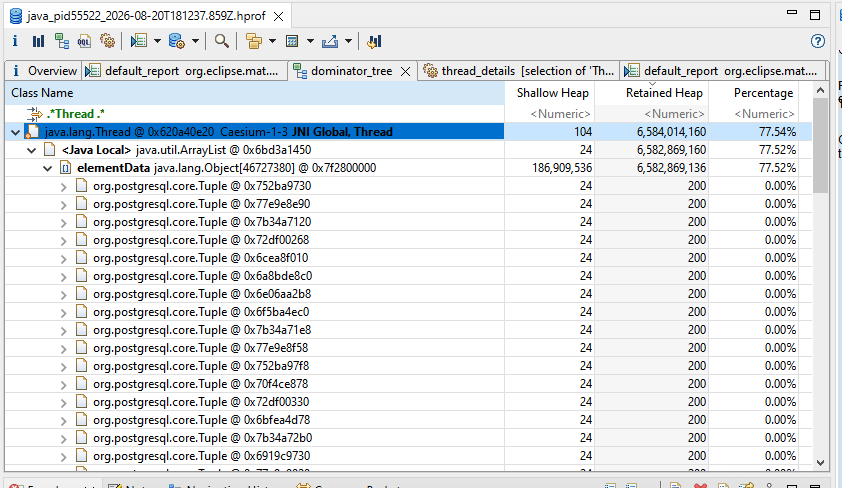Click the ArrayList object file icon
This screenshot has height=488, width=842.
coord(49,149)
